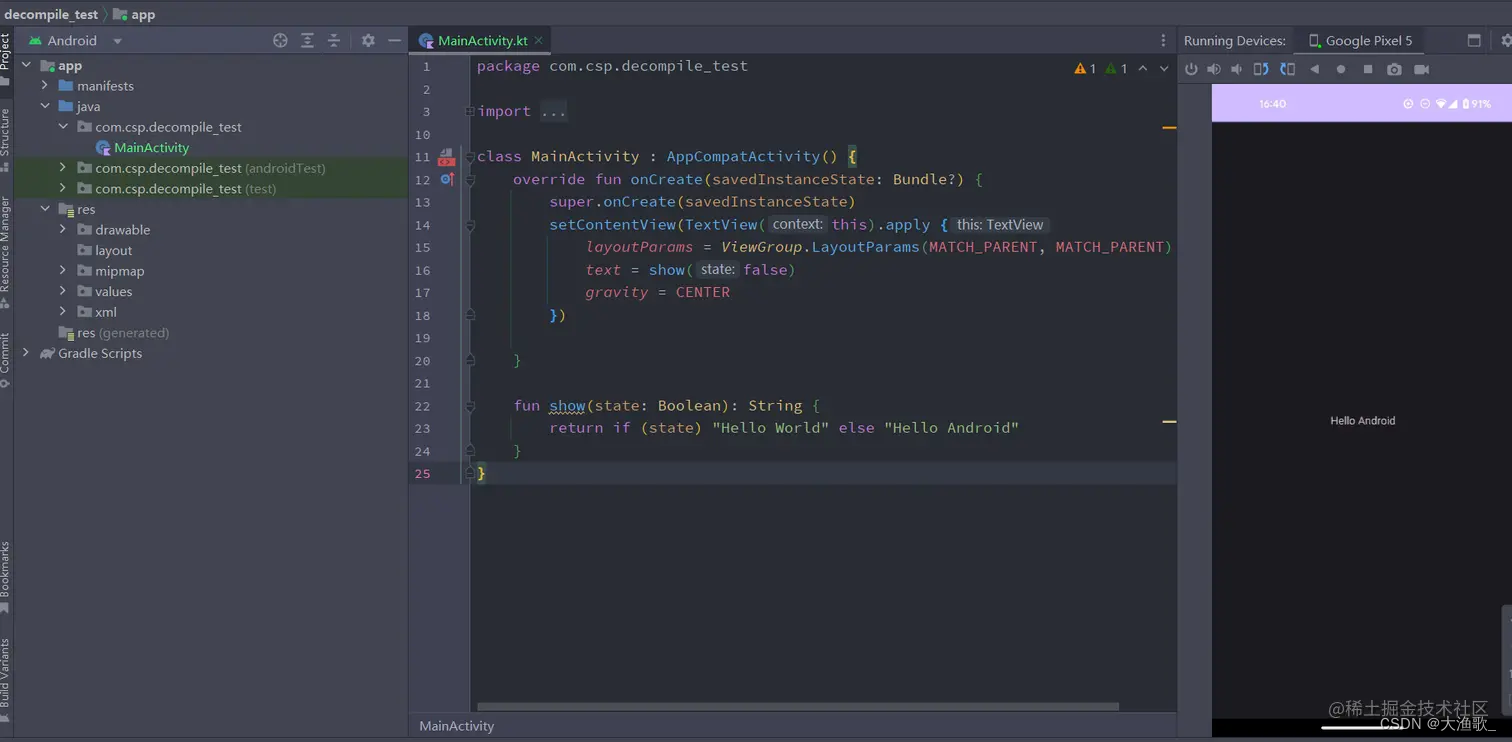1512x742 pixels.
Task: Jump to next highlighted error arrow
Action: point(1164,69)
